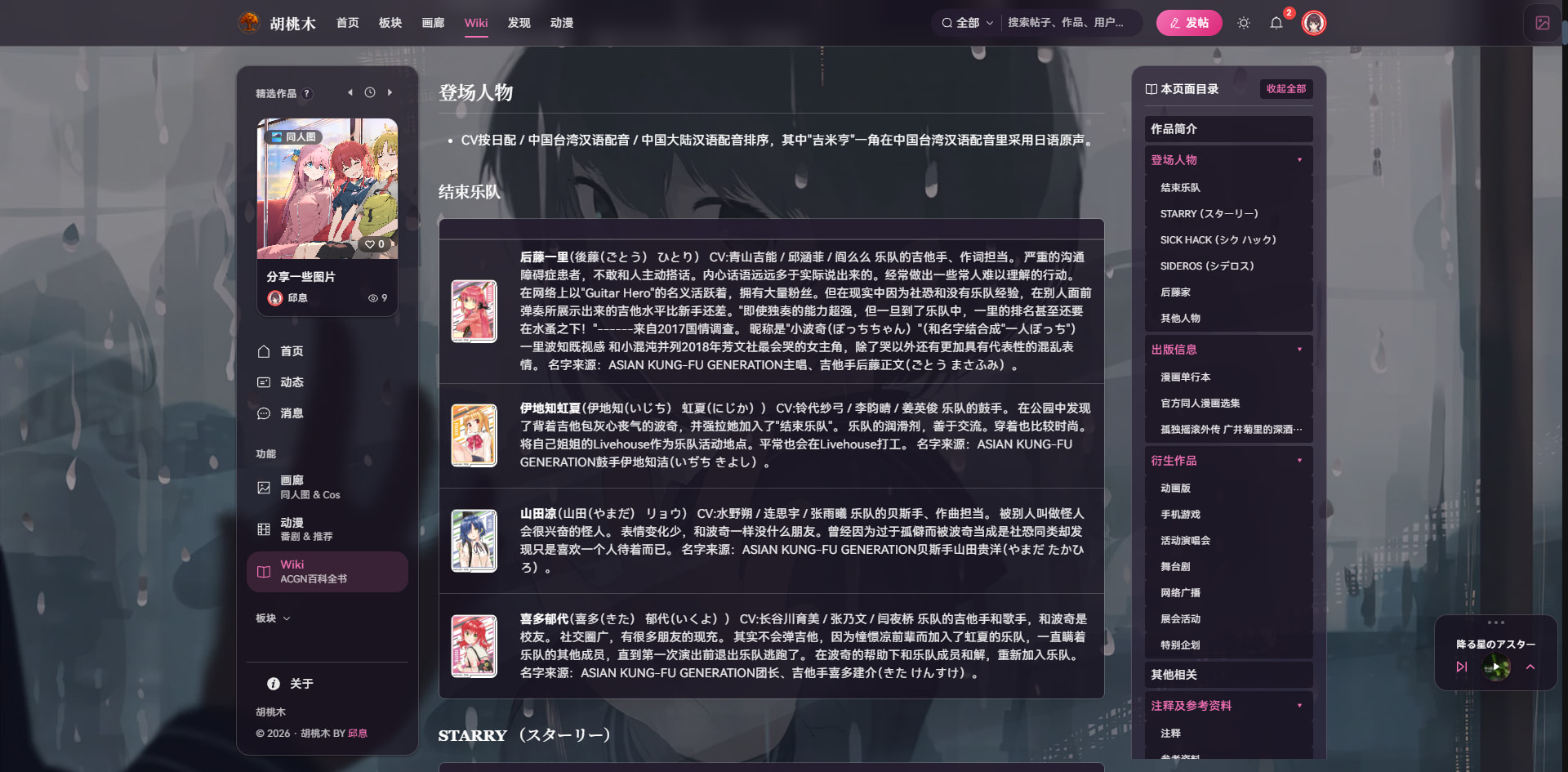The height and width of the screenshot is (772, 1568).
Task: Jump to 作品简介 in page contents
Action: (x=1229, y=129)
